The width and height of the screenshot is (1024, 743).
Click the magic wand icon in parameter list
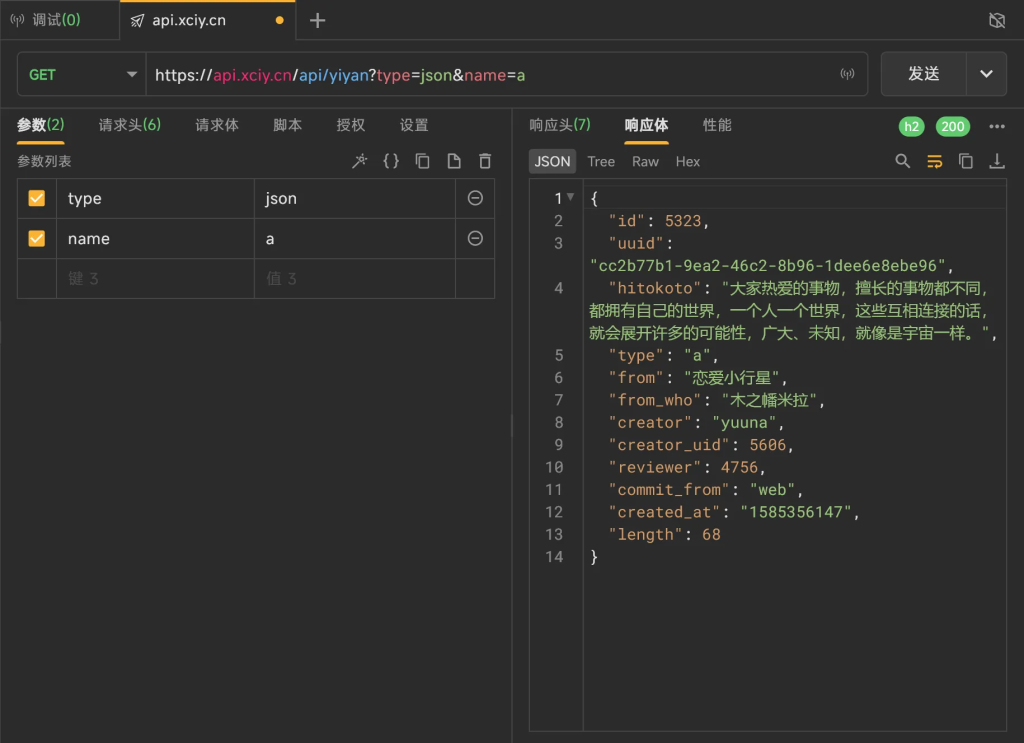359,161
